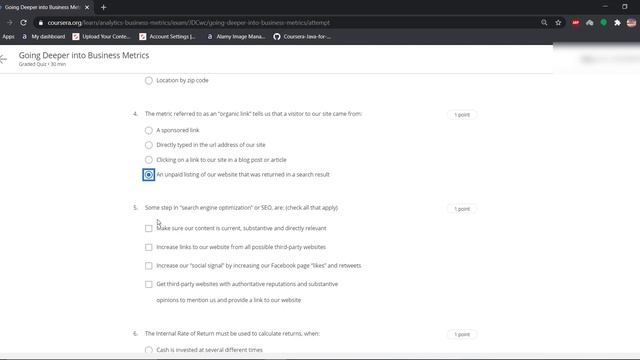Open the Apps bookmark shortcut
The height and width of the screenshot is (360, 640).
click(9, 37)
